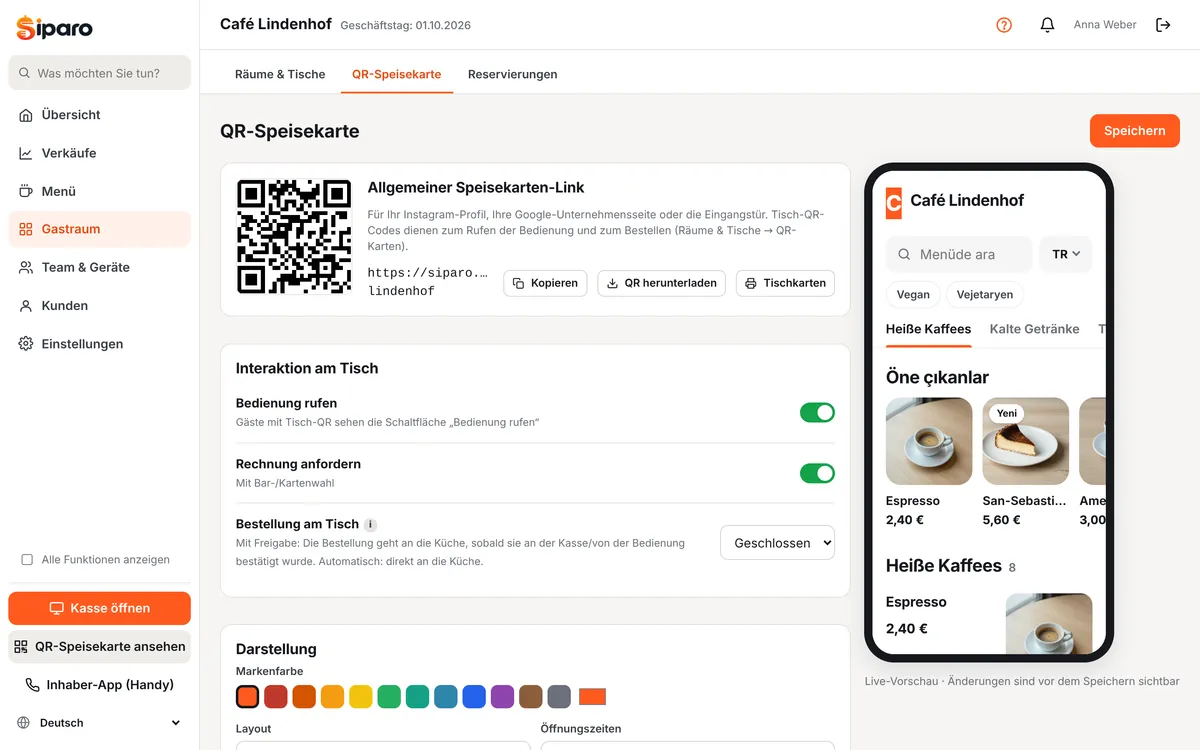Click the Tischkarten button
The image size is (1200, 750).
click(x=785, y=283)
